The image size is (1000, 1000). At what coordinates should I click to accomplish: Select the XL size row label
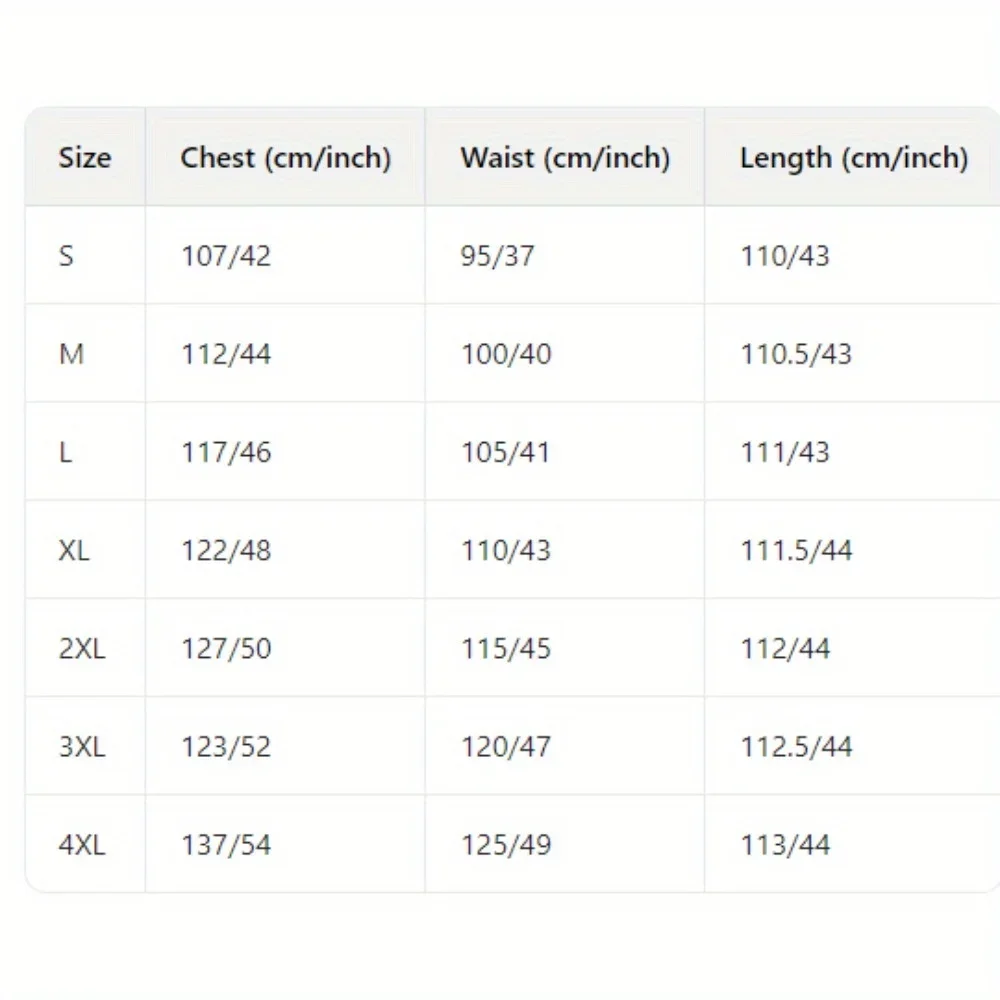74,550
